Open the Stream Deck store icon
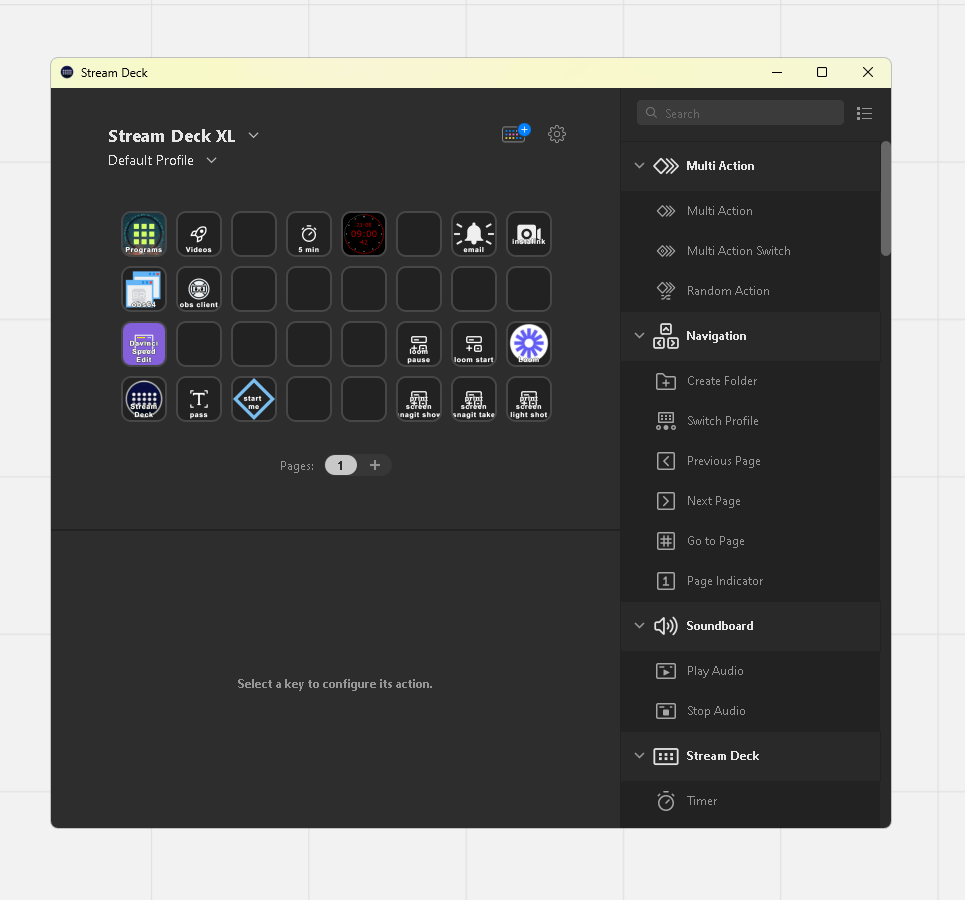This screenshot has width=965, height=900. [x=516, y=133]
